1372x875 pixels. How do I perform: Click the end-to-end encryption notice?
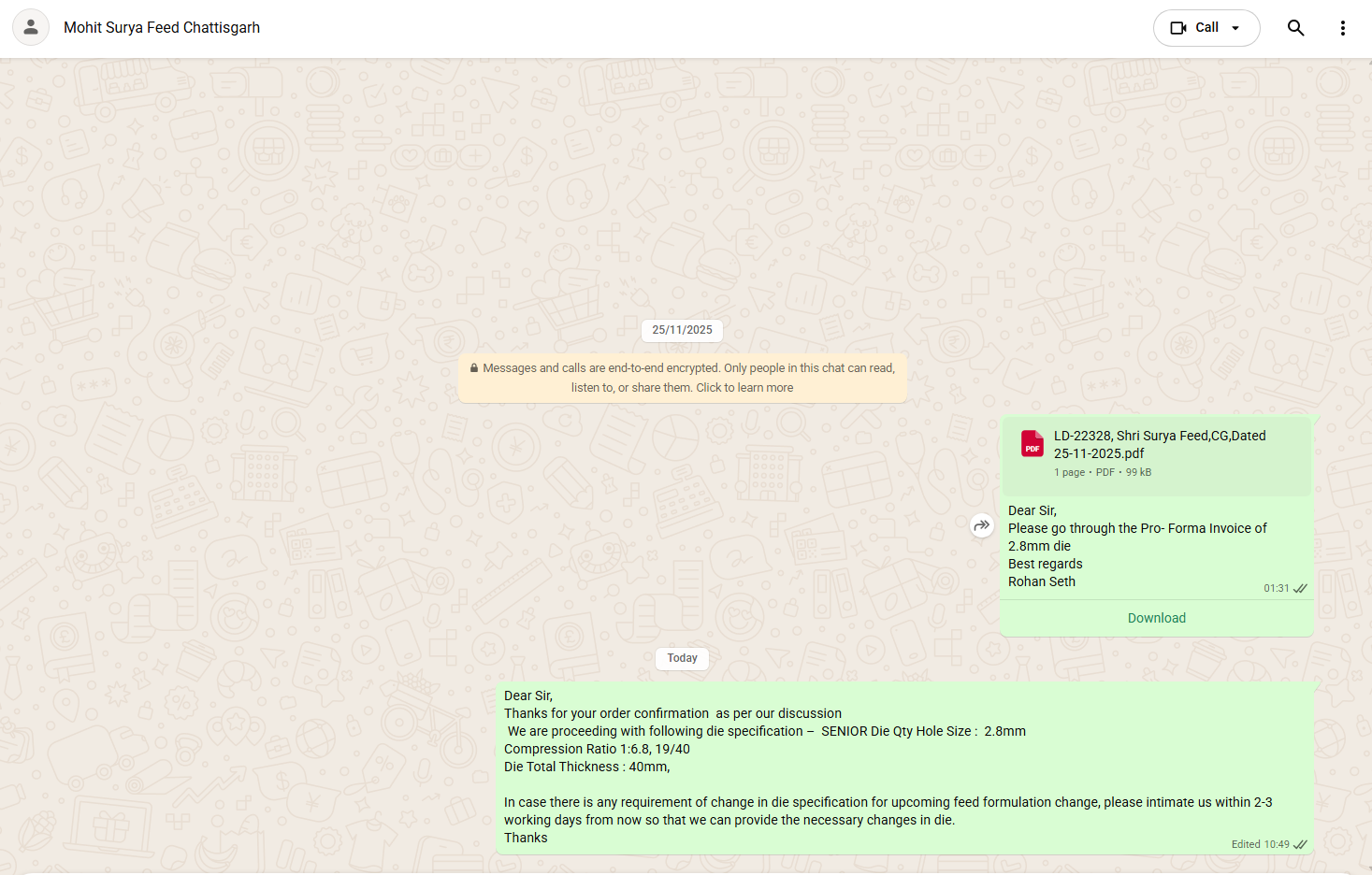tap(683, 378)
